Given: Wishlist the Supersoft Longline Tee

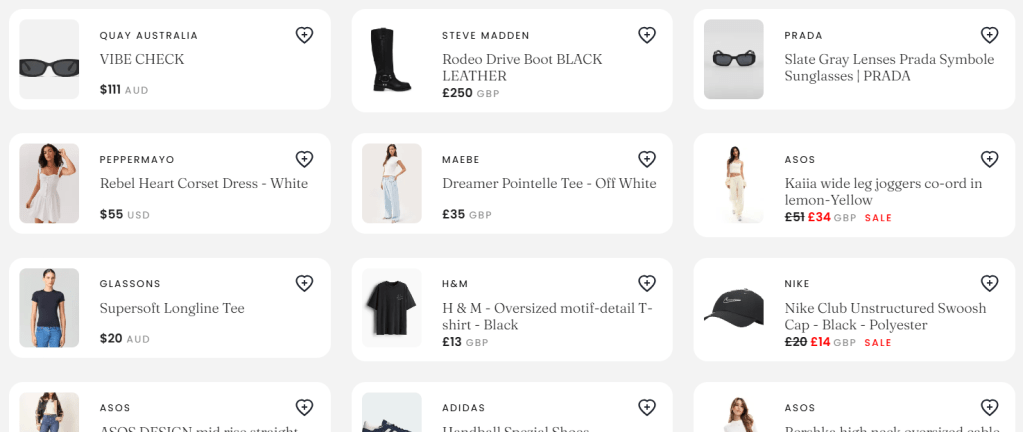Looking at the screenshot, I should 305,283.
